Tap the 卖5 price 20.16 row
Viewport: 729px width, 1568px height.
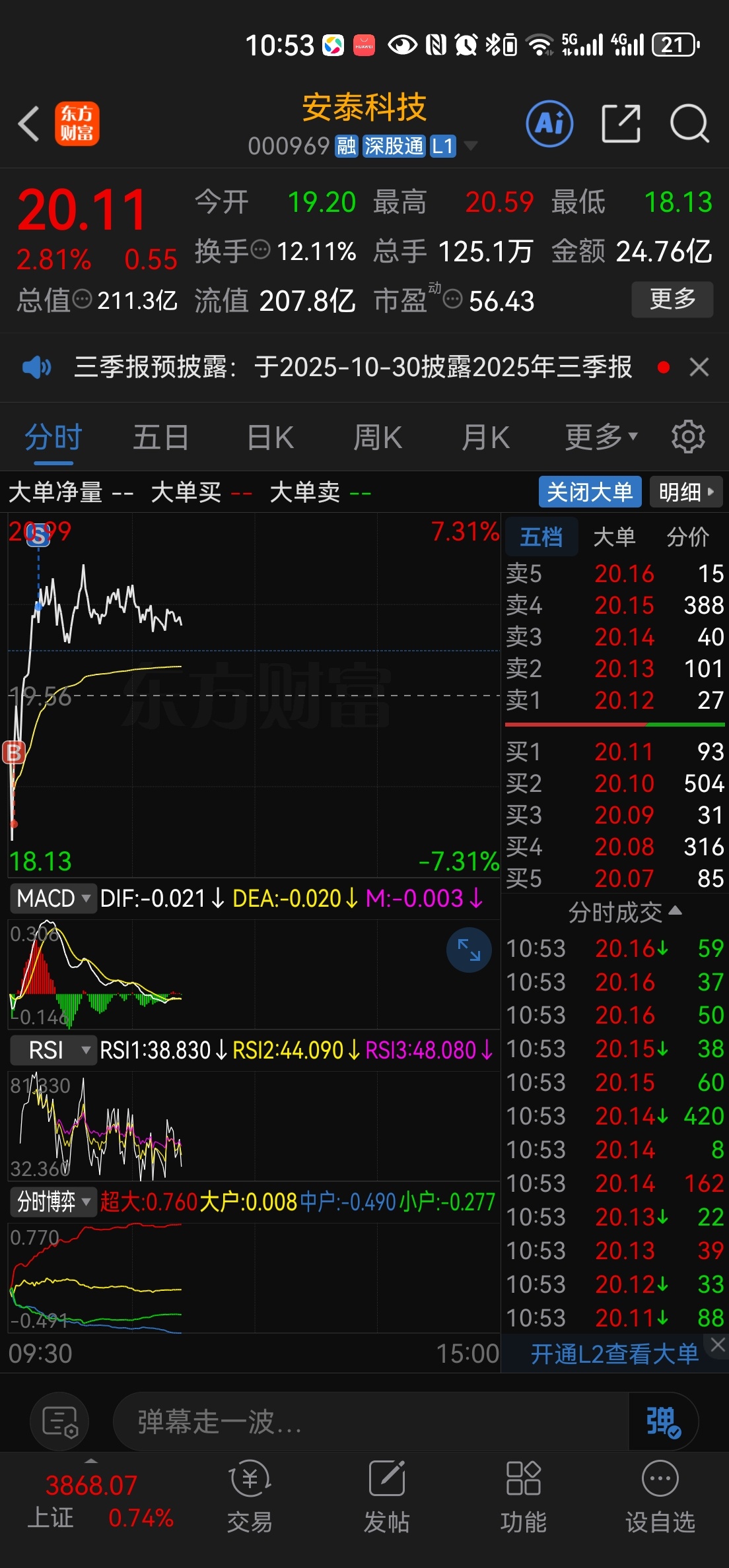[615, 573]
